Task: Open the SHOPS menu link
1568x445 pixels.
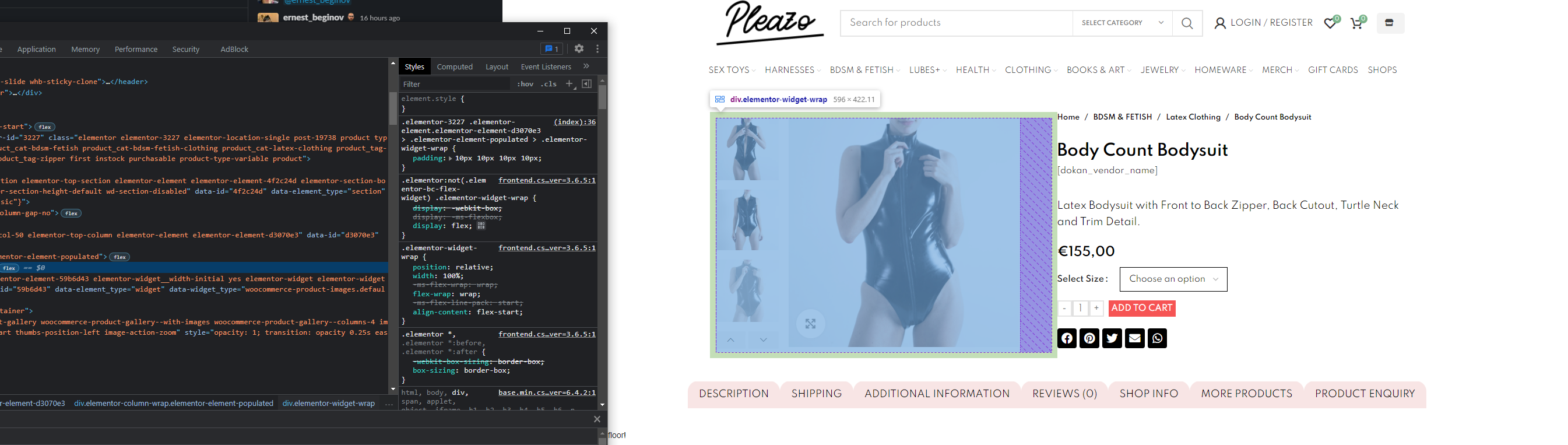Action: click(1383, 70)
